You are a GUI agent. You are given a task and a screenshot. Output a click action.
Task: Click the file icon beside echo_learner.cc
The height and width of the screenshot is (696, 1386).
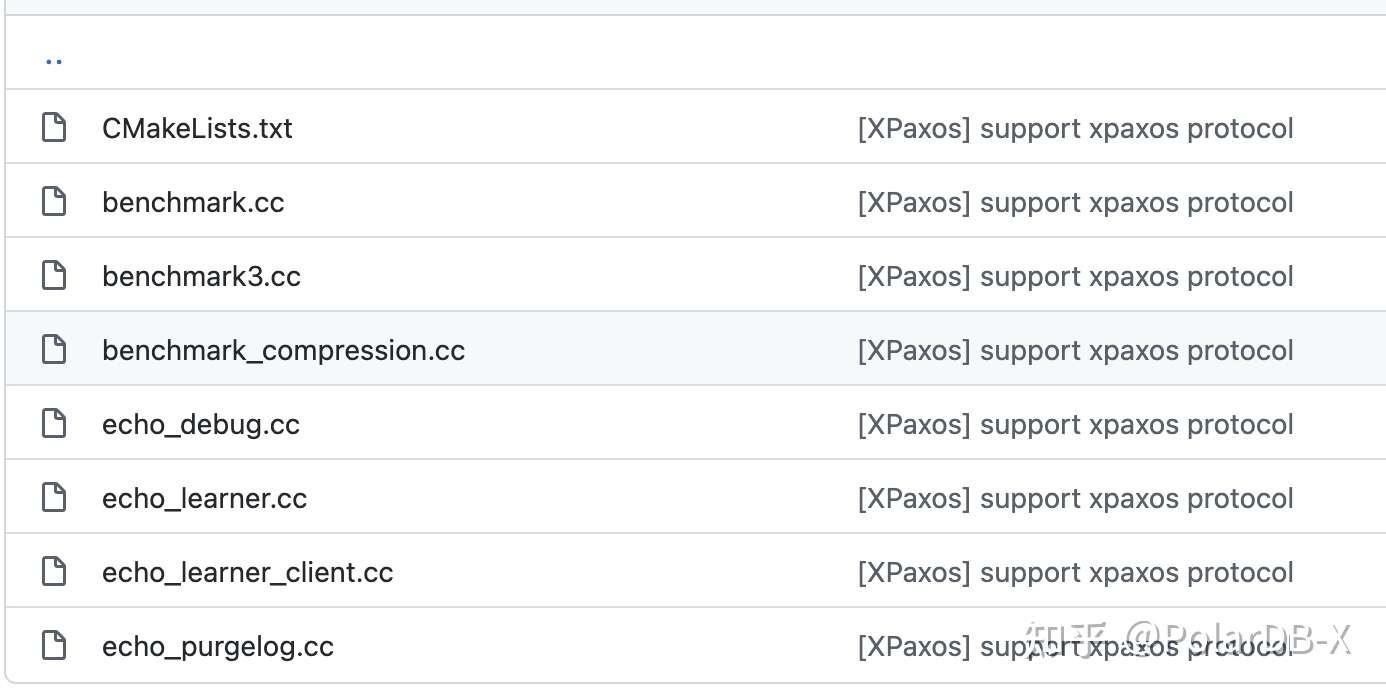[x=53, y=498]
